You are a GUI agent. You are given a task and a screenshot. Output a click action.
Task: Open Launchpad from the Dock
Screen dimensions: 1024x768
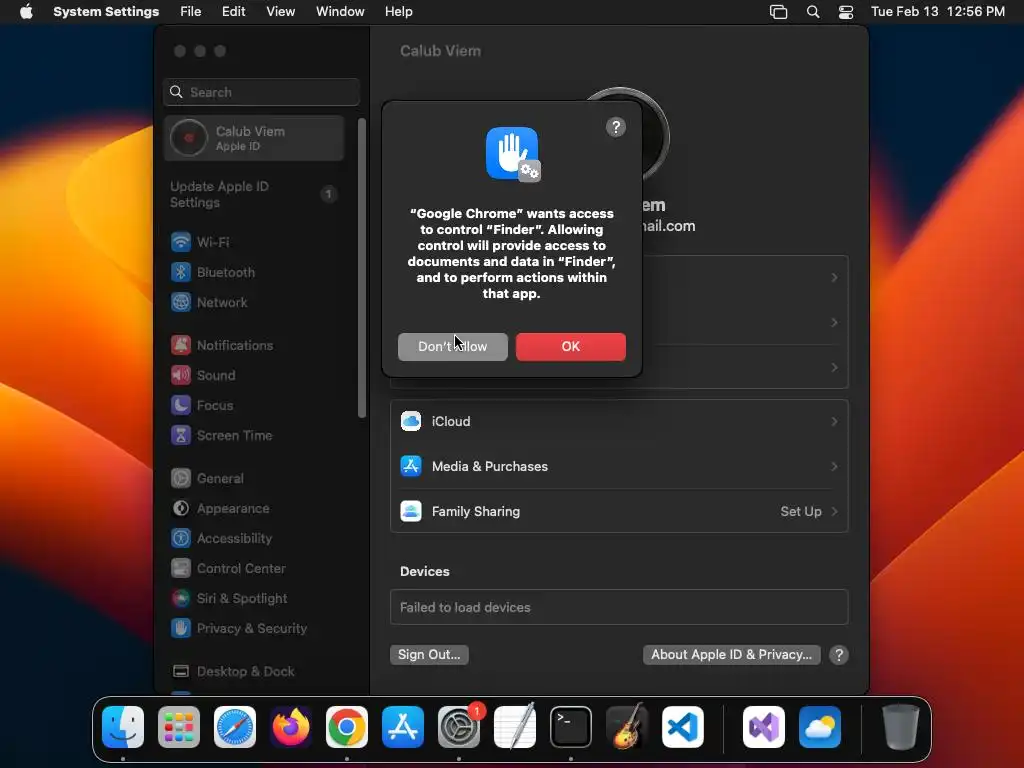click(179, 727)
